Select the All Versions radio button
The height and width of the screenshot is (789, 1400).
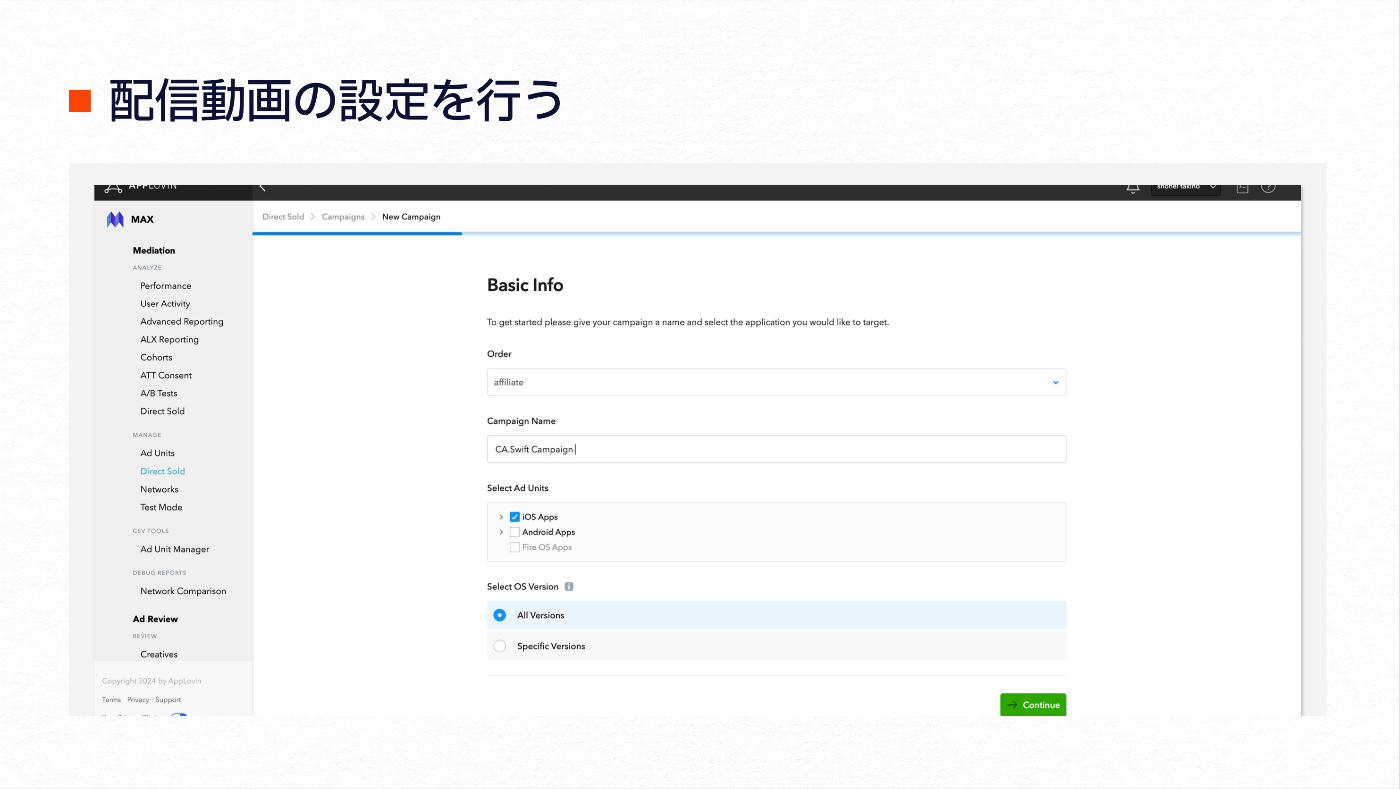click(500, 615)
